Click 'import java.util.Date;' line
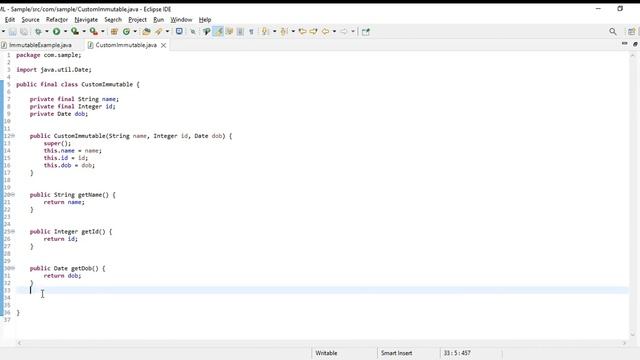Screen dimensions: 640x360 tap(54, 70)
